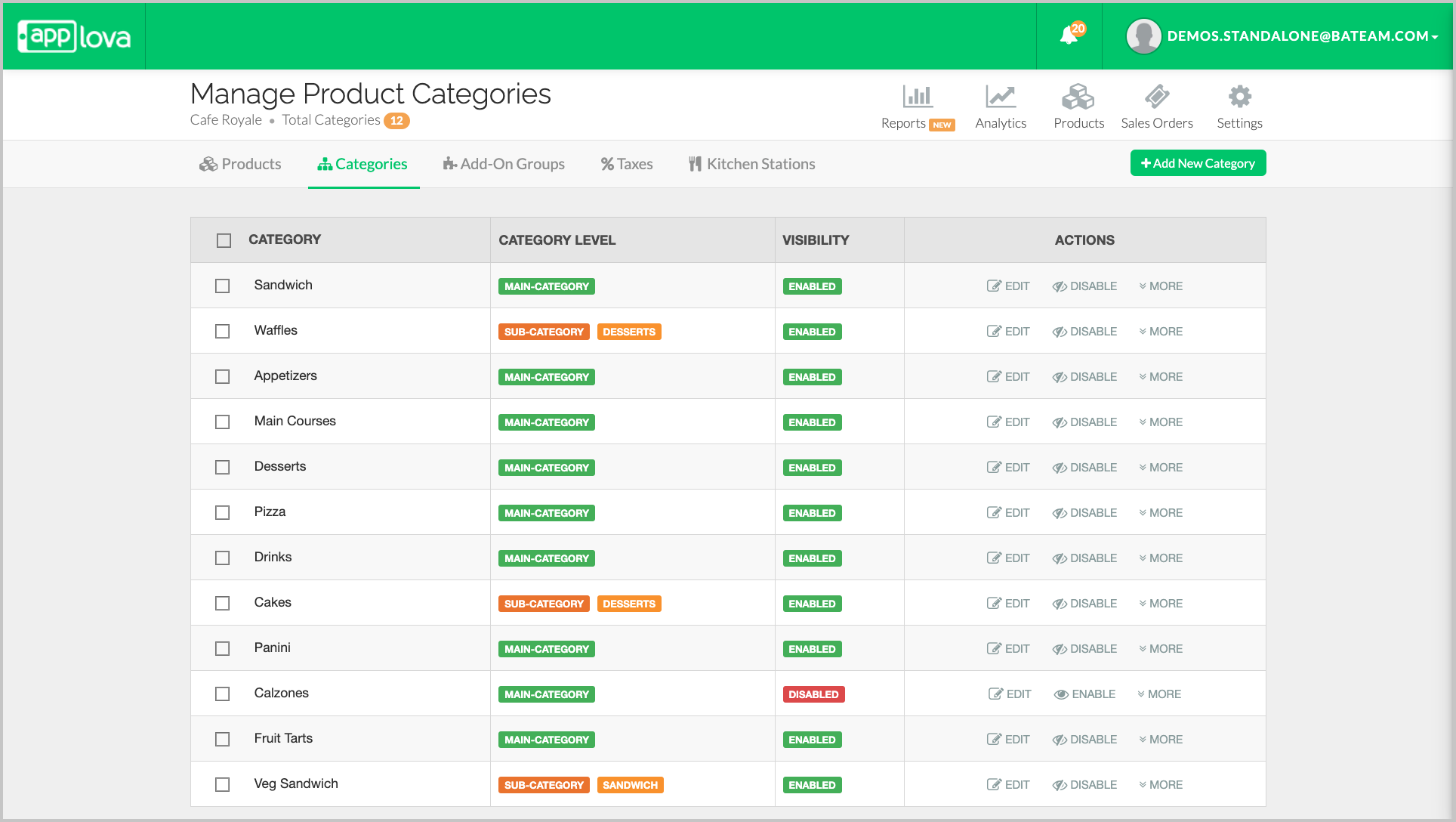Click EDIT for the Main Courses category
Screen dimensions: 1456x822
1008,422
